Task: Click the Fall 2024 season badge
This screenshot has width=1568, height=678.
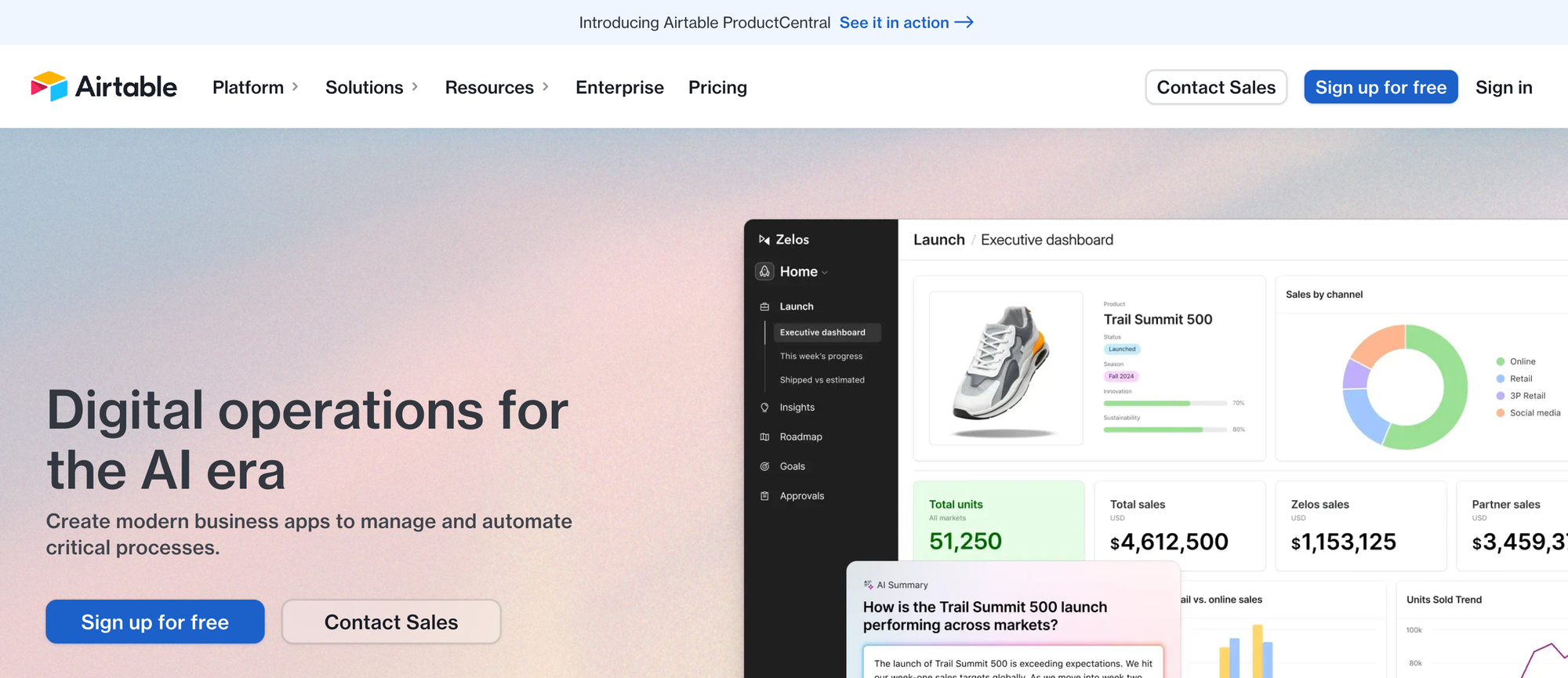Action: point(1121,376)
